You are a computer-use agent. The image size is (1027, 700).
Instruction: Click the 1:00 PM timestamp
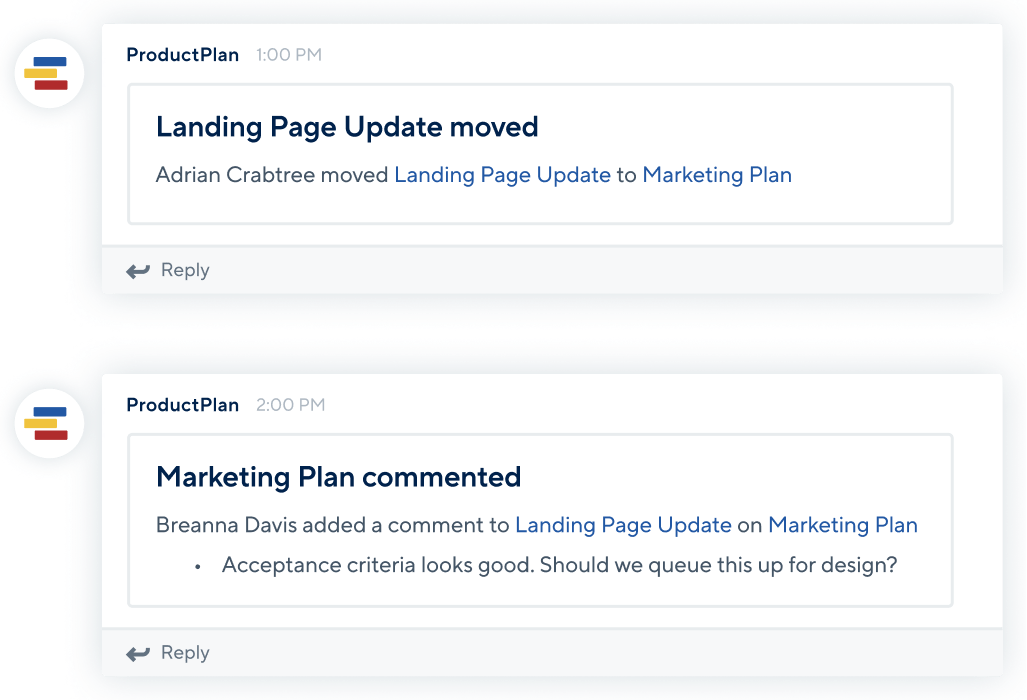[289, 55]
